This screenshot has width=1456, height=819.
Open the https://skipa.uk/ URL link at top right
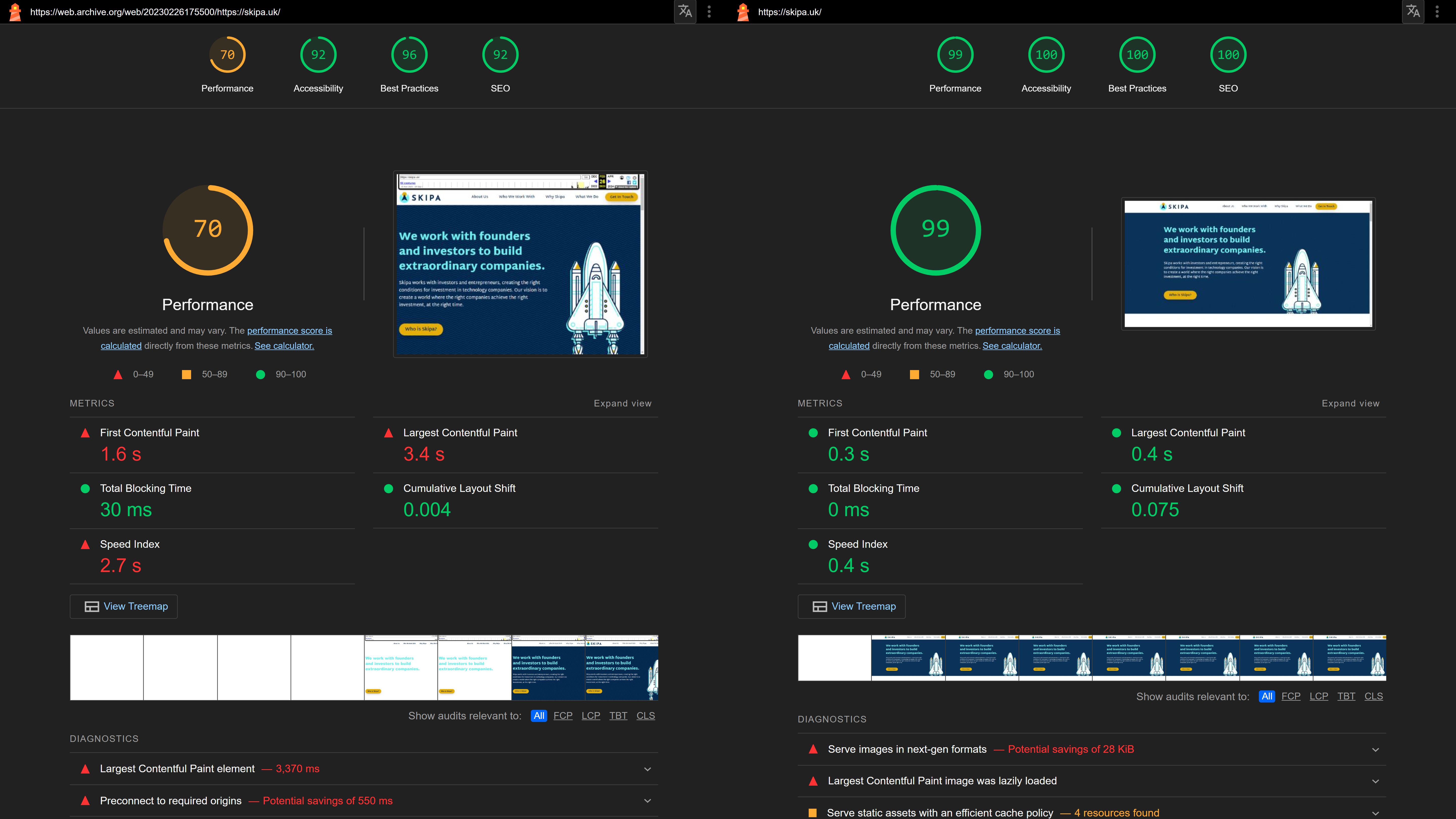[790, 12]
